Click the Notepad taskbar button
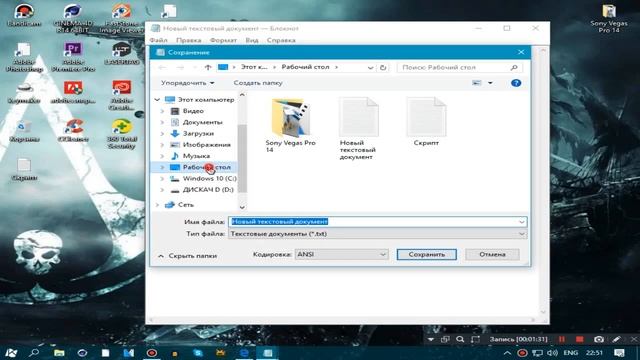 pyautogui.click(x=268, y=353)
